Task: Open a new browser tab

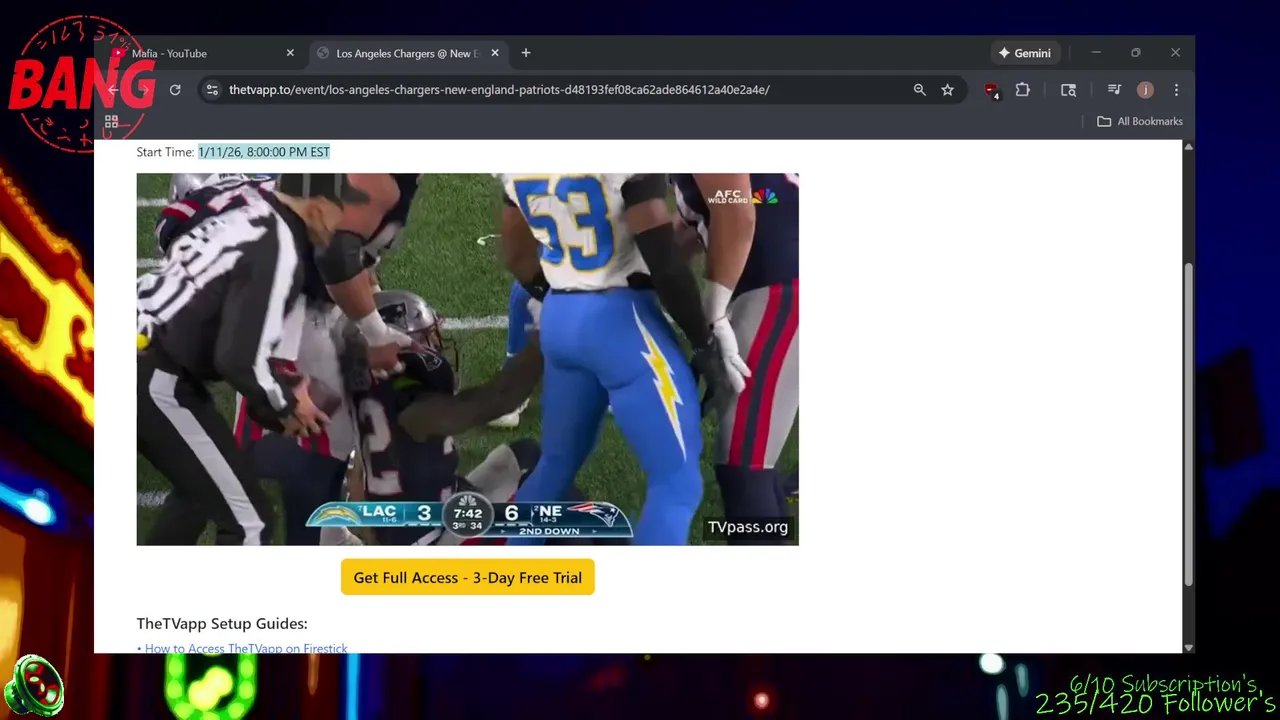Action: click(x=526, y=53)
